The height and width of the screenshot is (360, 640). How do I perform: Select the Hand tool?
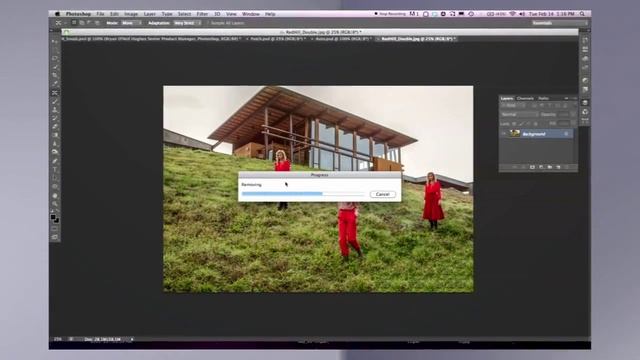pos(55,196)
